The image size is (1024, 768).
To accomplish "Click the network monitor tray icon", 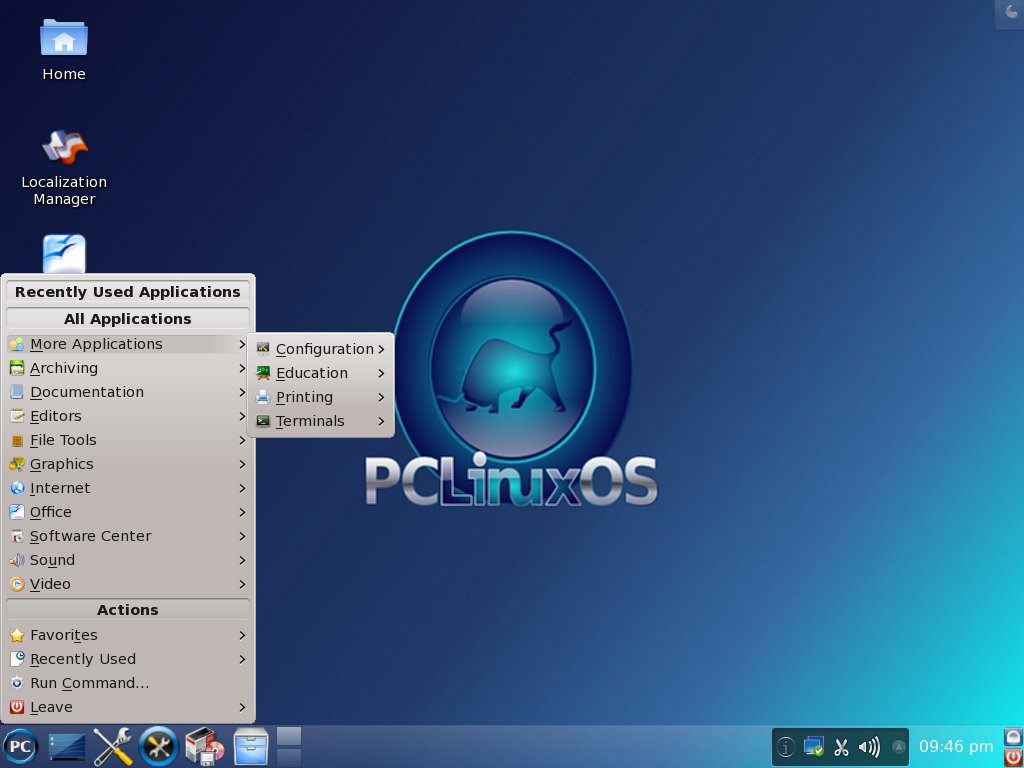I will 814,747.
